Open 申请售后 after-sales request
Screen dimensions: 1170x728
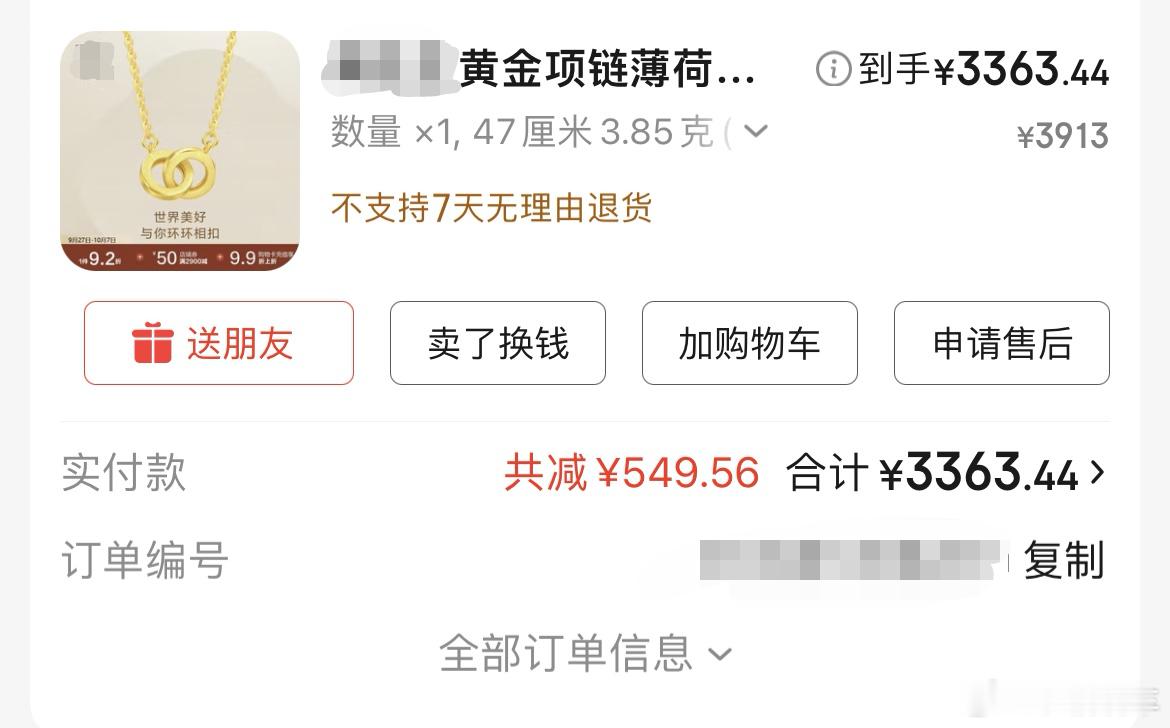(x=1001, y=343)
